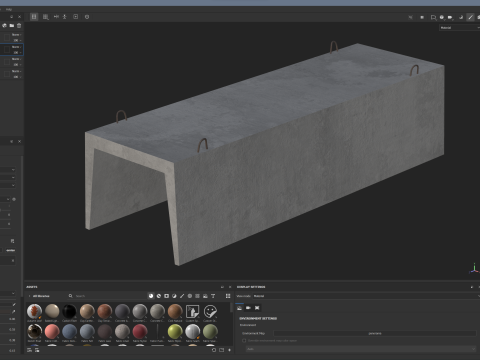
Task: Click the rectangle display icon in the right toolbar
Action: 433,17
